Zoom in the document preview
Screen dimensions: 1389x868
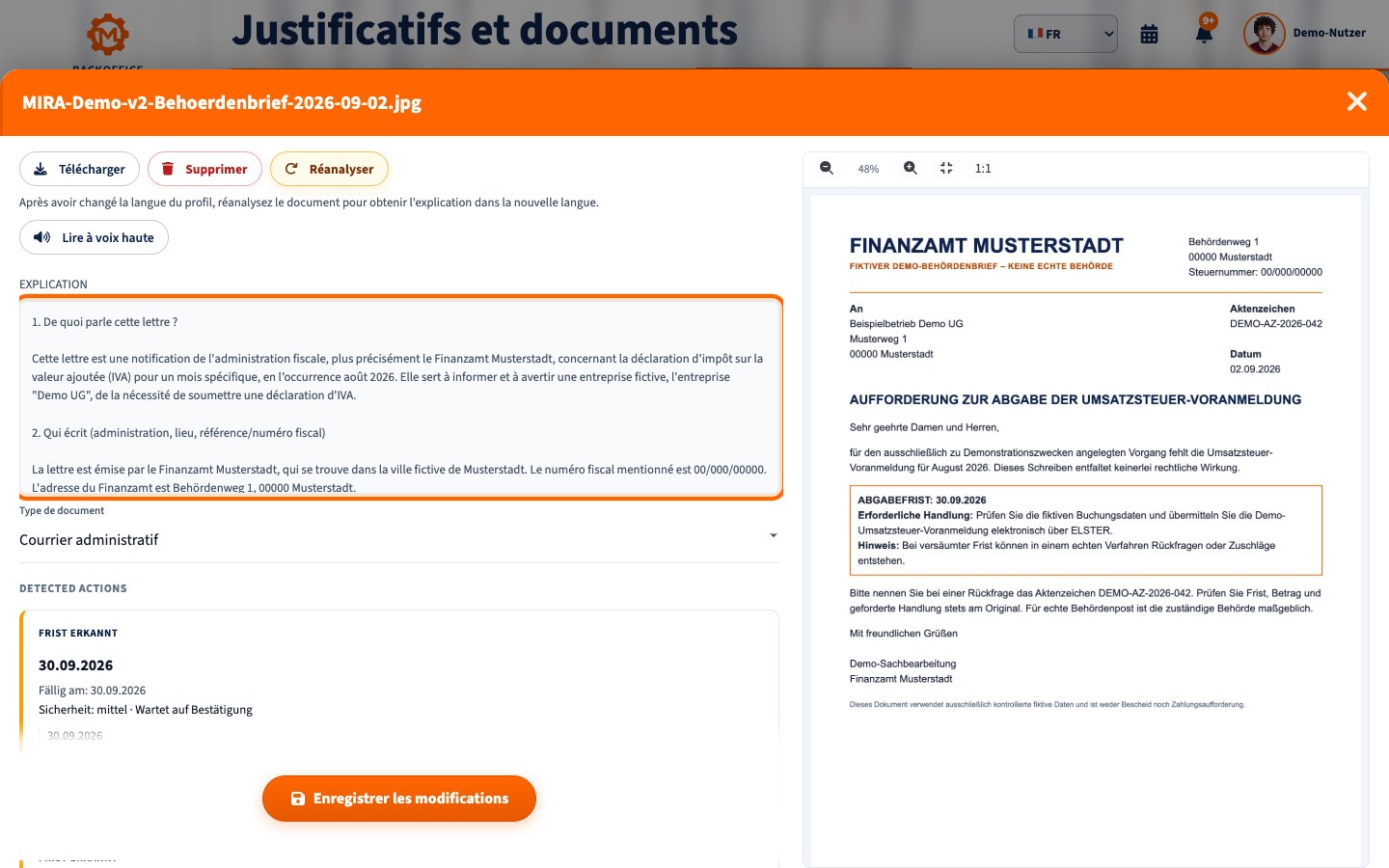pyautogui.click(x=910, y=168)
